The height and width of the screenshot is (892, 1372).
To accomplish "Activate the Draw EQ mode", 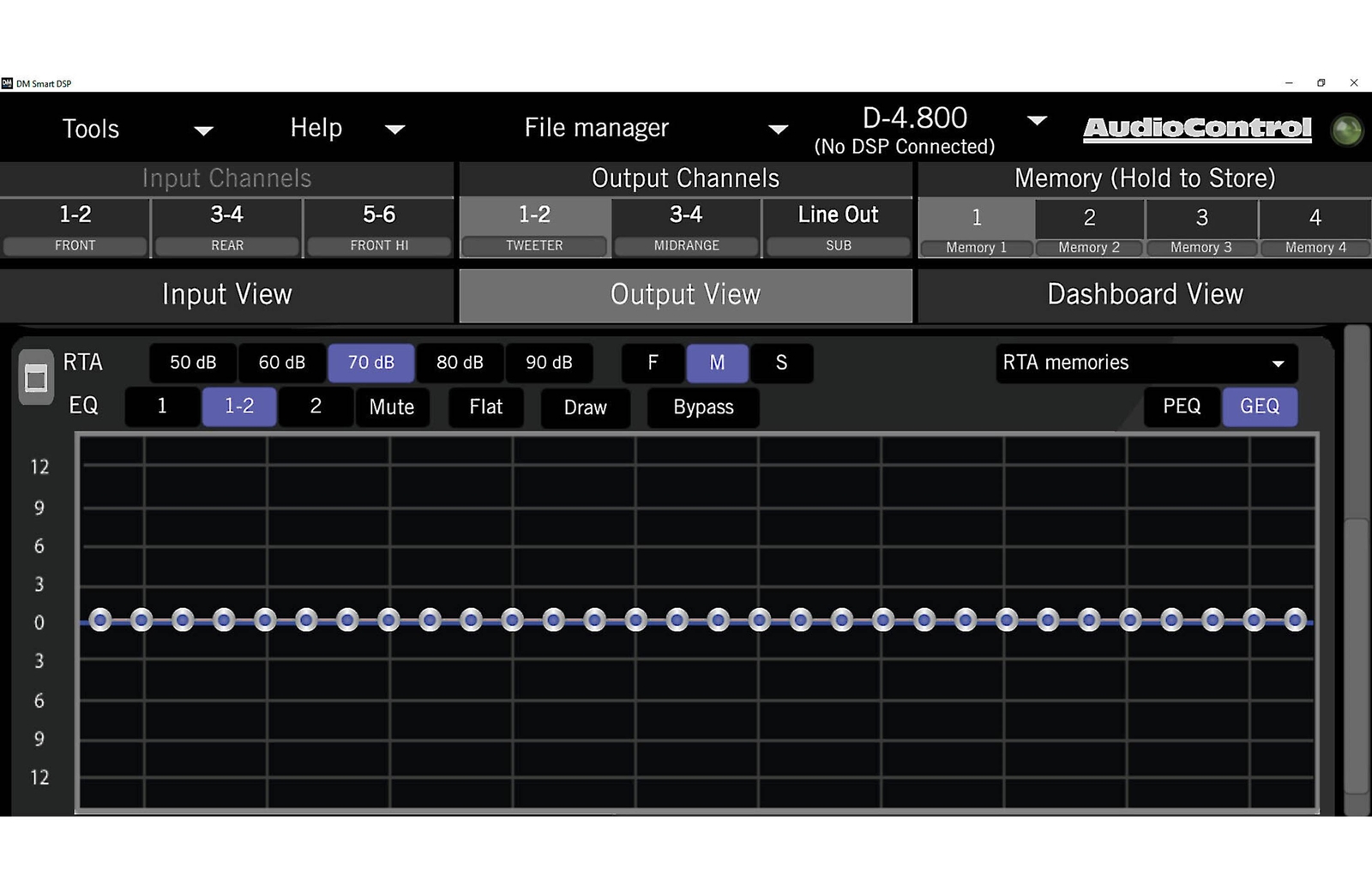I will click(x=586, y=407).
